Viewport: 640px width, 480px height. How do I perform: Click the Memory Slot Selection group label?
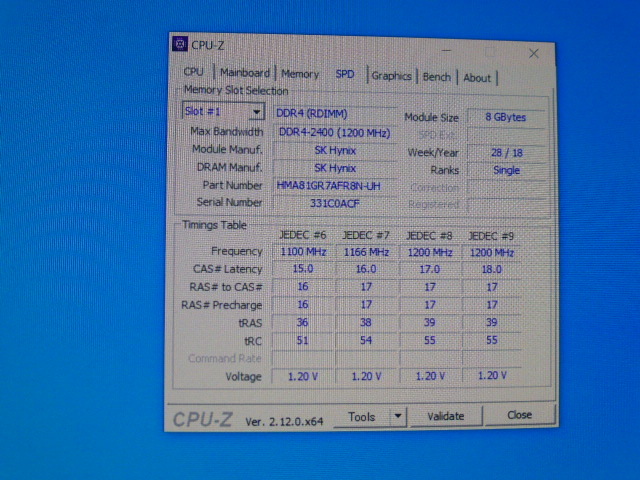(x=236, y=90)
